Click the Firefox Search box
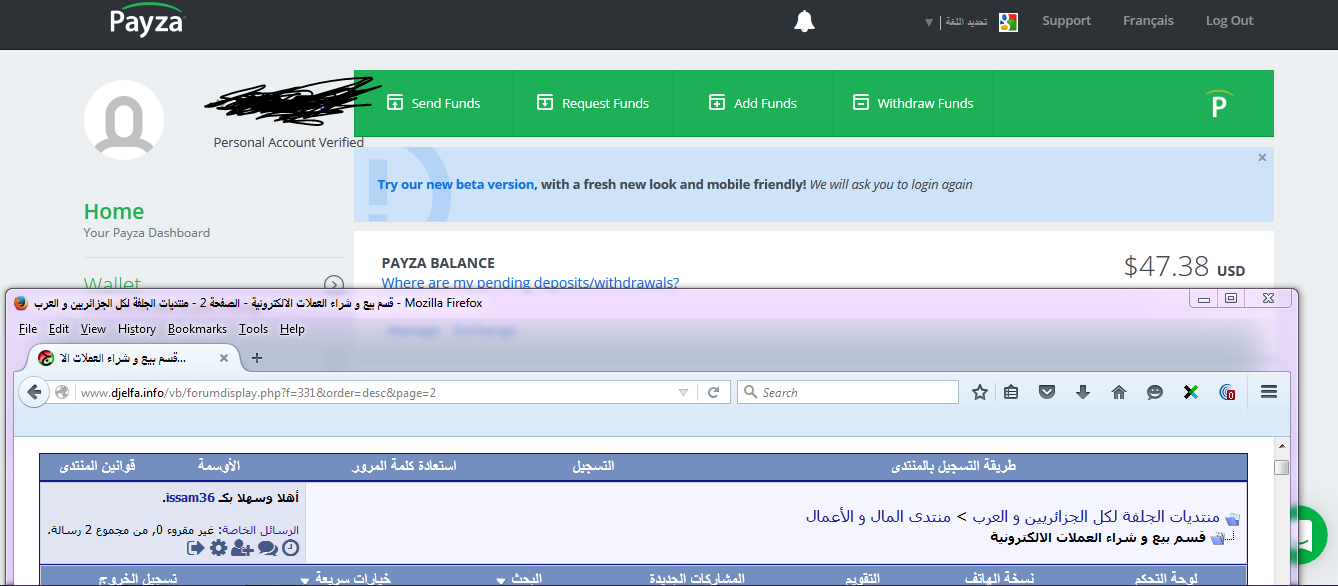This screenshot has height=586, width=1338. tap(848, 393)
